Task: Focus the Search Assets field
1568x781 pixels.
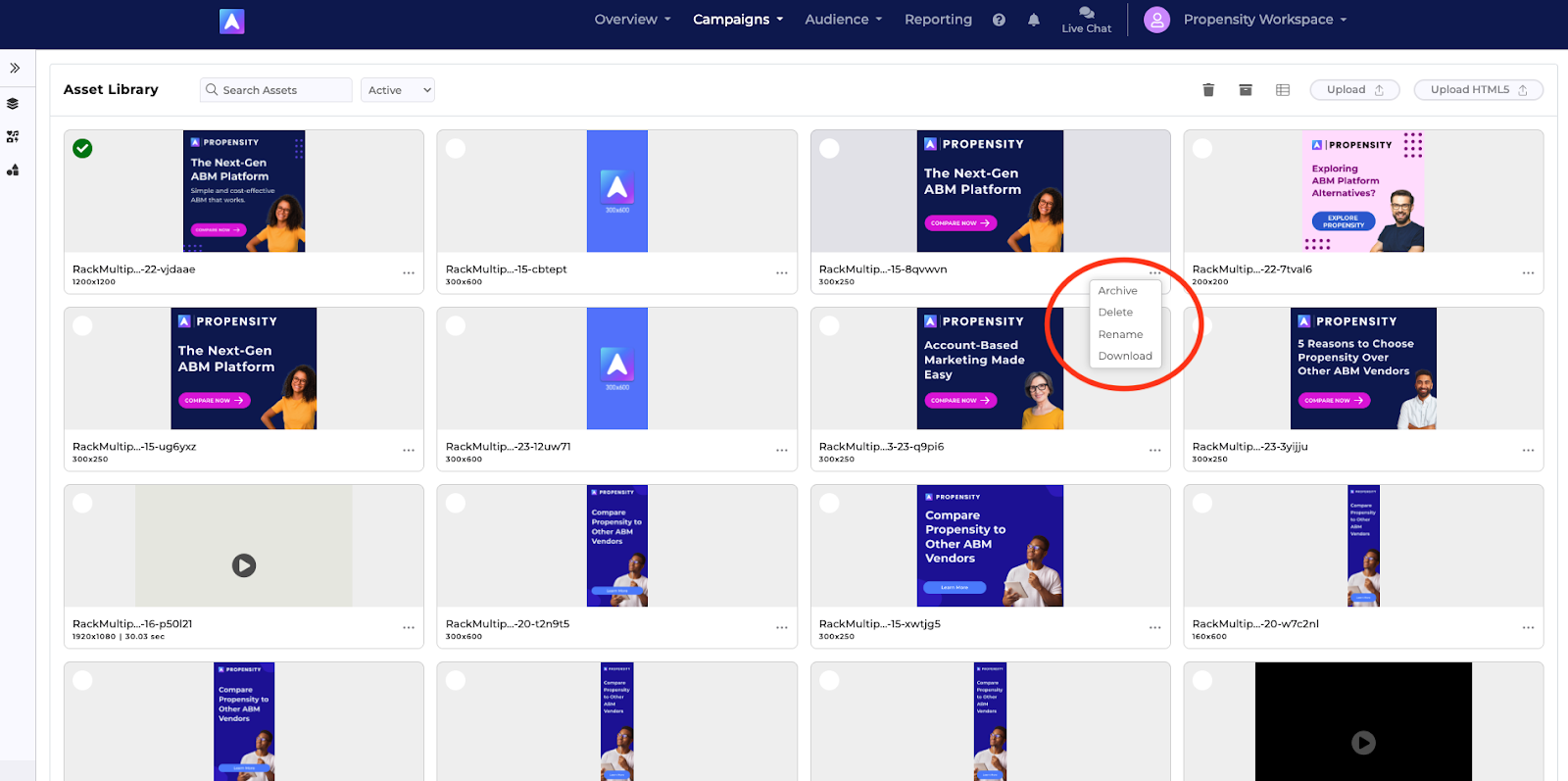Action: point(276,90)
